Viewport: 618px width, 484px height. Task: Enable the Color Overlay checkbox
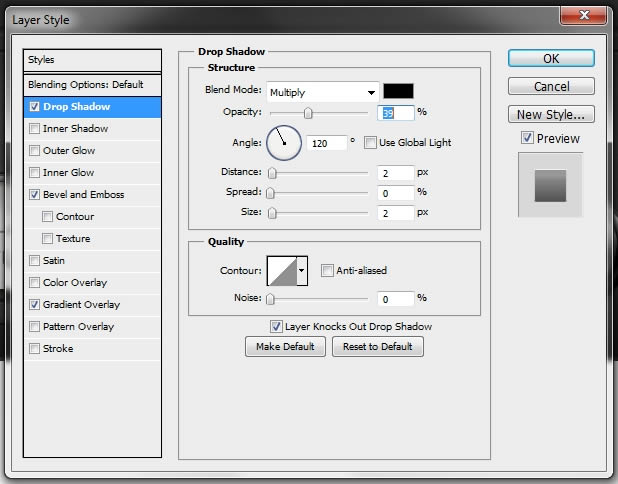tap(34, 283)
